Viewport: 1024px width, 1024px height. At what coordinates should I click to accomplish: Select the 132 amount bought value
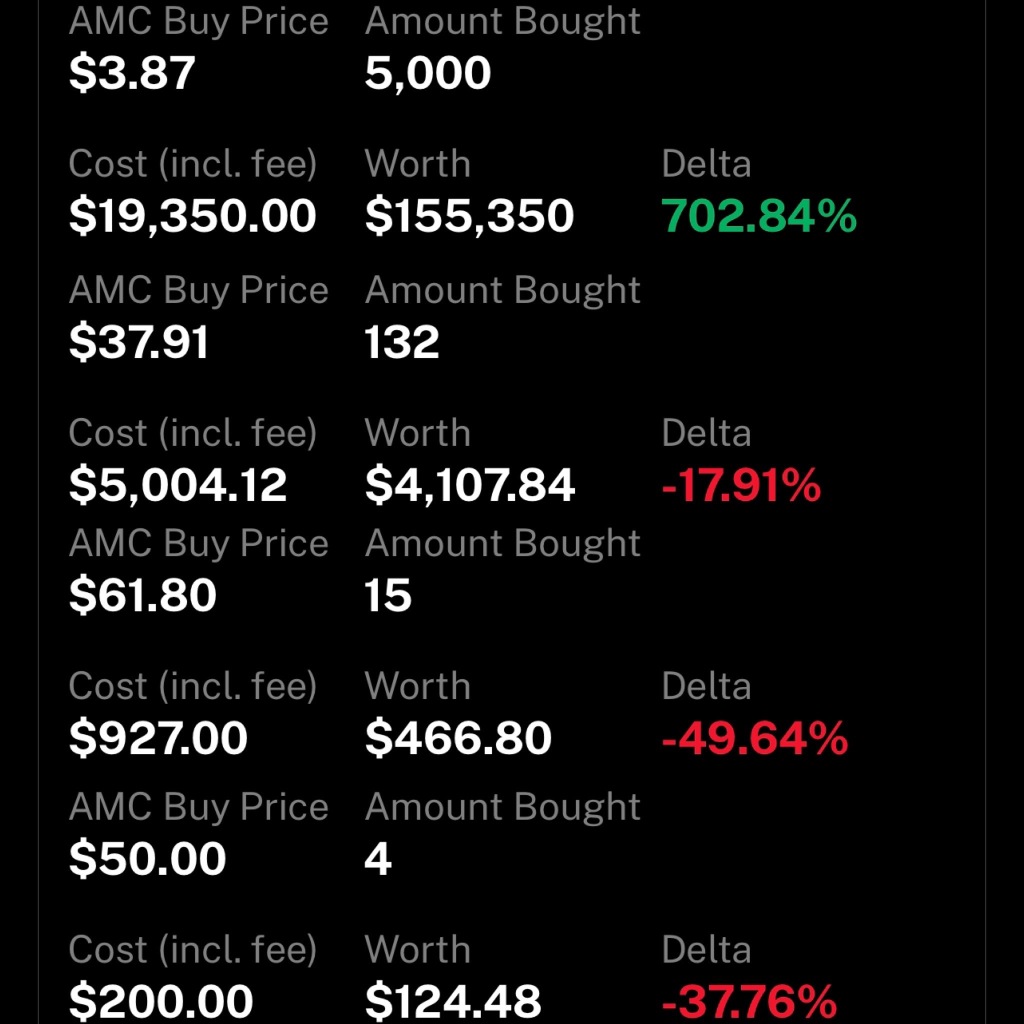(x=402, y=342)
